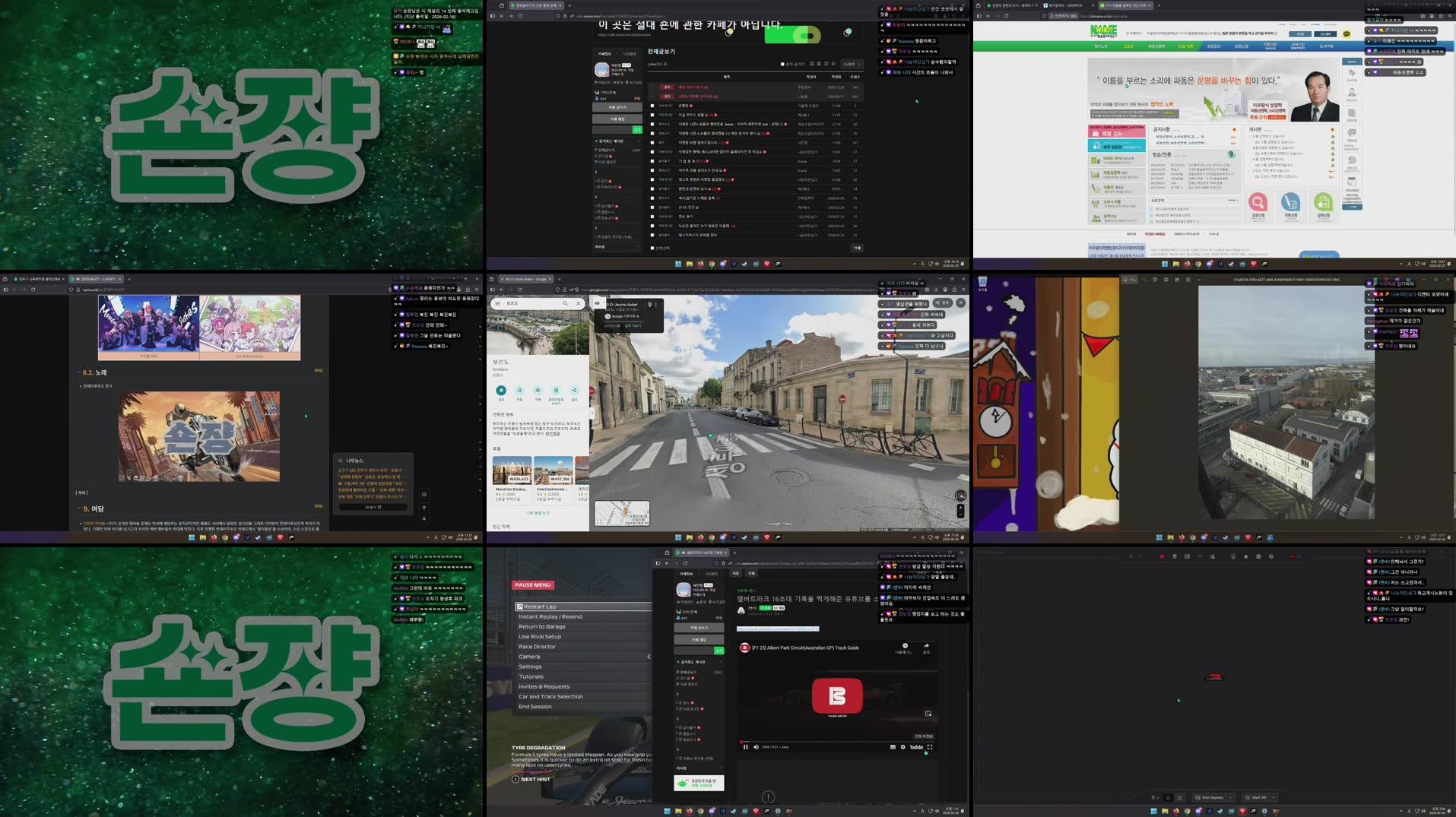1456x817 pixels.
Task: Seek on the YouTube video progress bar
Action: tap(836, 742)
